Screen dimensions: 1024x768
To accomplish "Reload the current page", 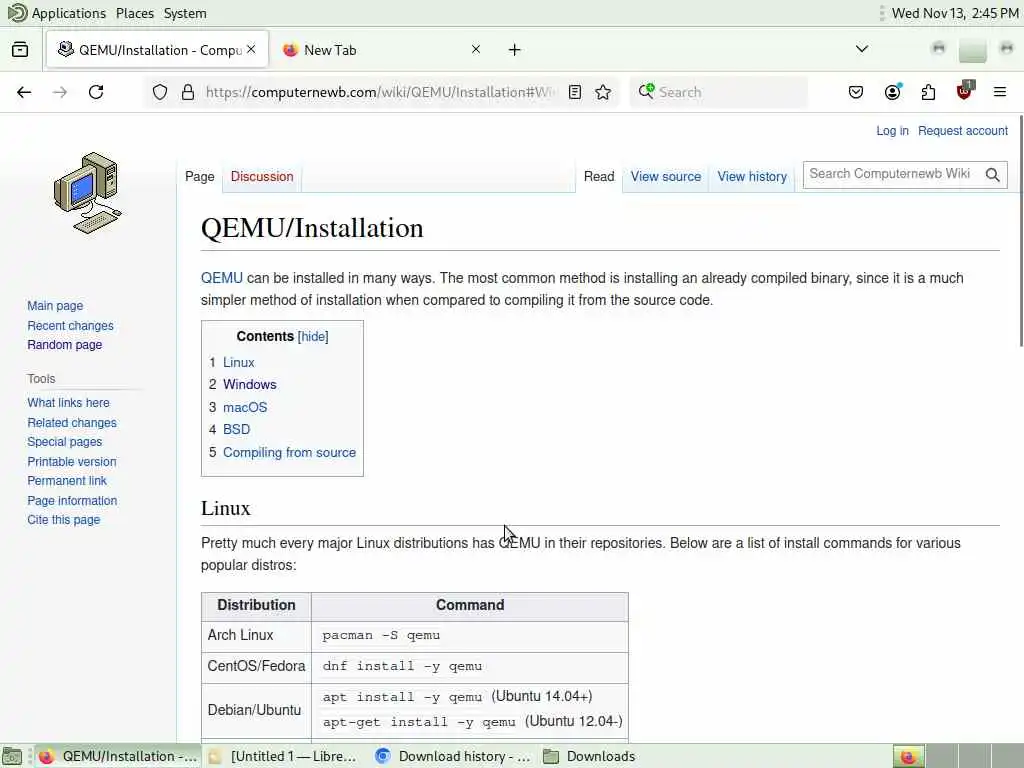I will pos(96,92).
